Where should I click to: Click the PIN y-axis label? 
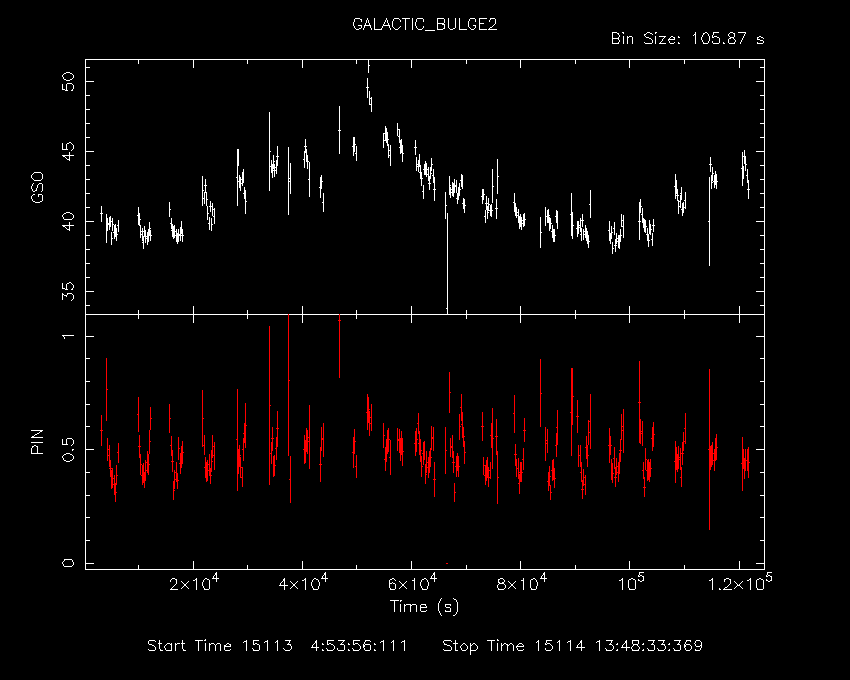point(37,441)
